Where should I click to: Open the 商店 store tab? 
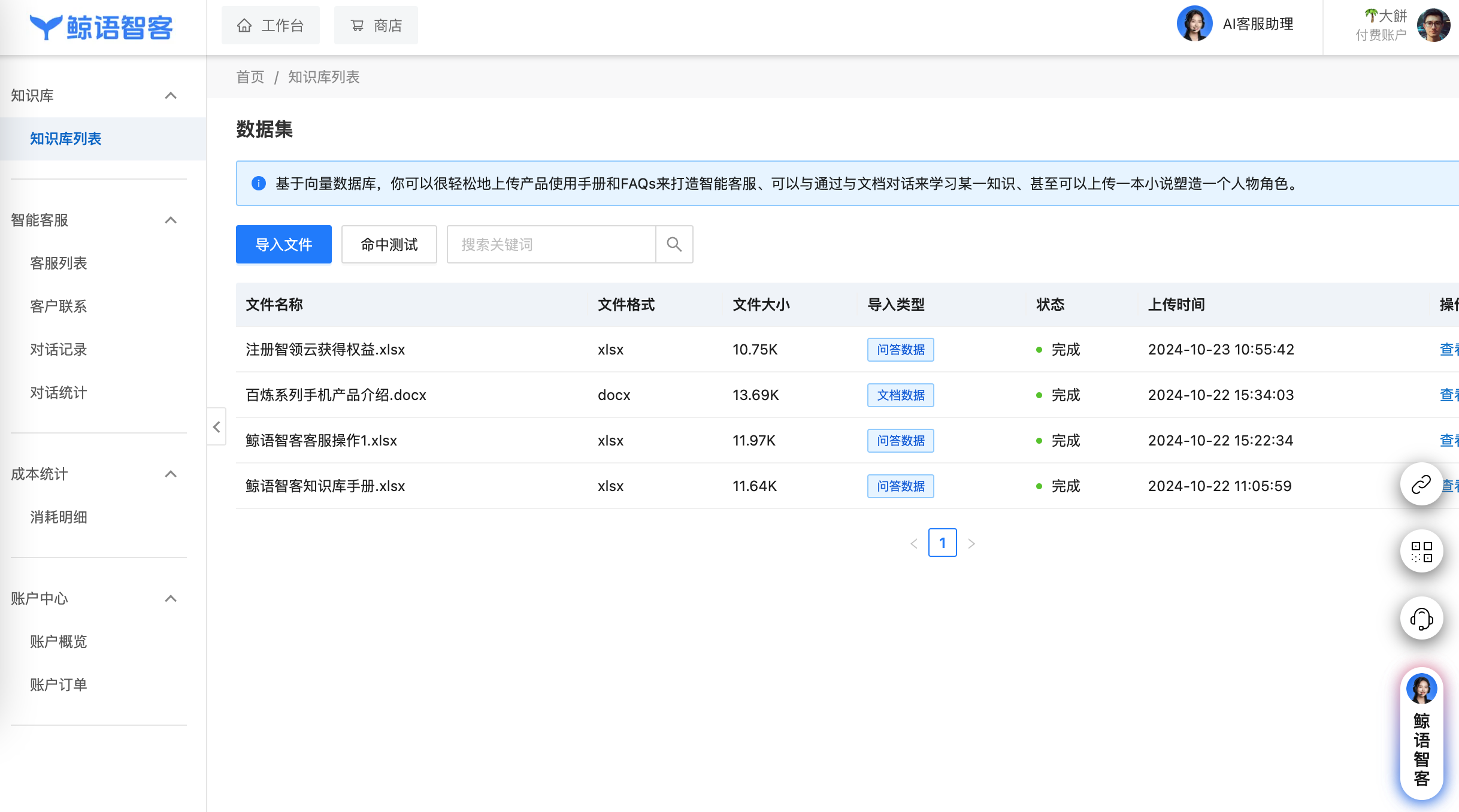376,25
